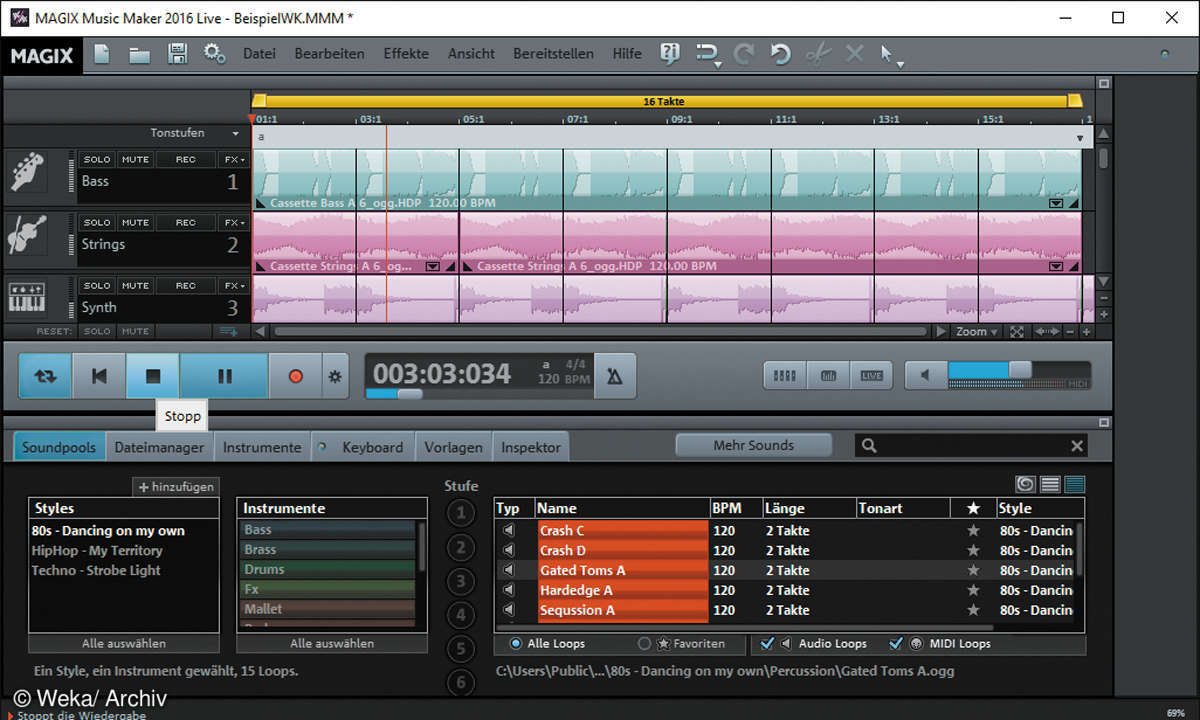Click the Soundpools search field
Screen dimensions: 1200x720
click(x=972, y=446)
